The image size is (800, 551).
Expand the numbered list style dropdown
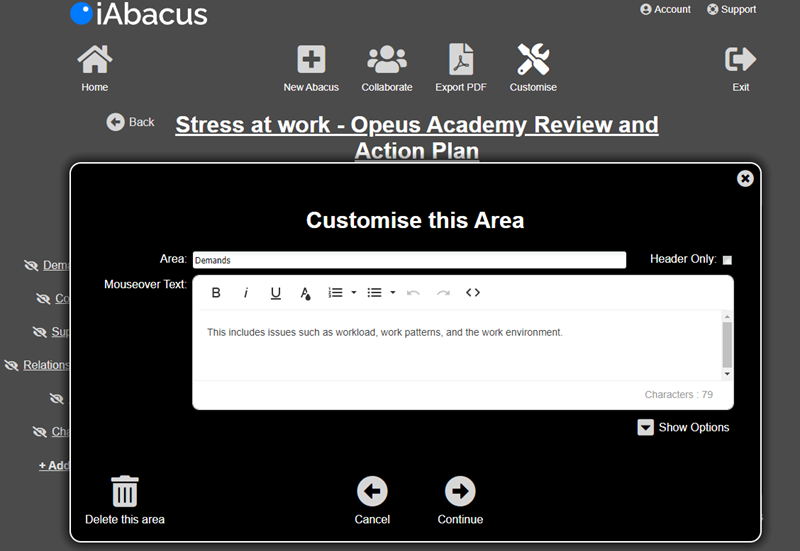354,293
